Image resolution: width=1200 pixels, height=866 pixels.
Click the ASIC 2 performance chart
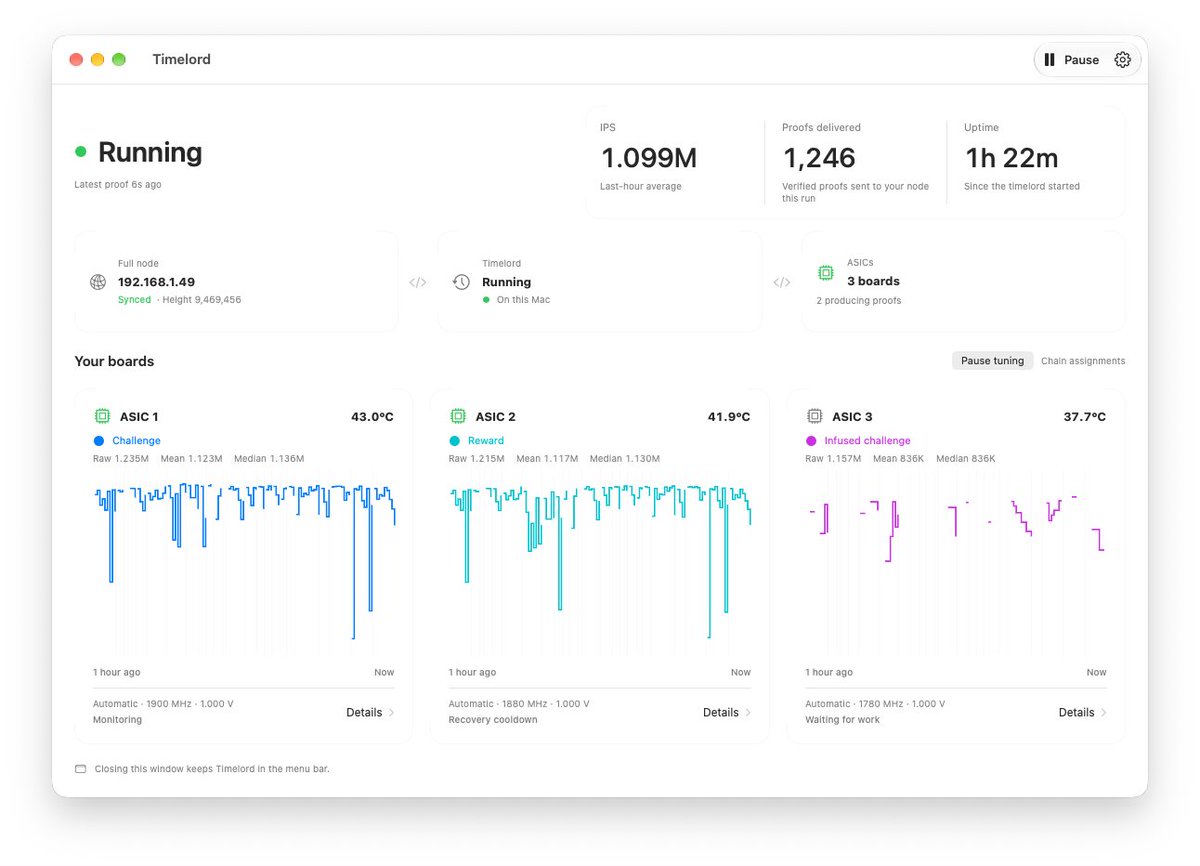point(600,562)
